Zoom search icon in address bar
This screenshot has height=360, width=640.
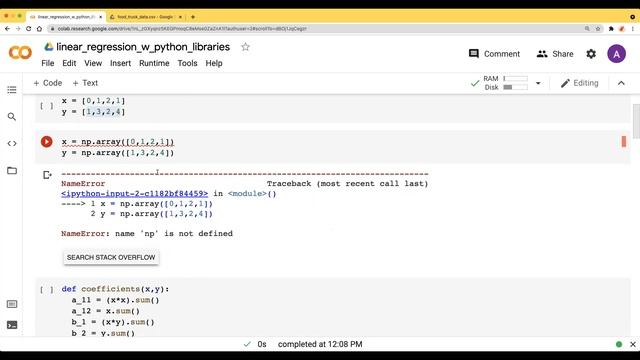587,29
